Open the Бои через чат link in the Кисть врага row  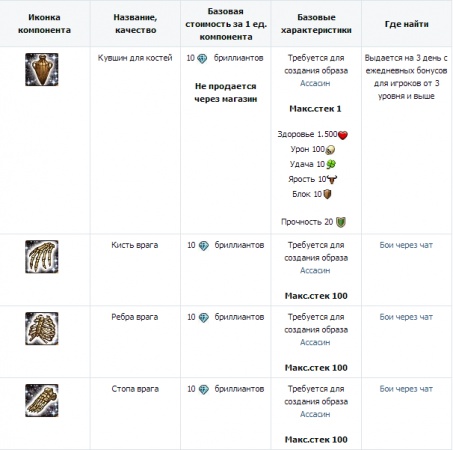pyautogui.click(x=406, y=245)
